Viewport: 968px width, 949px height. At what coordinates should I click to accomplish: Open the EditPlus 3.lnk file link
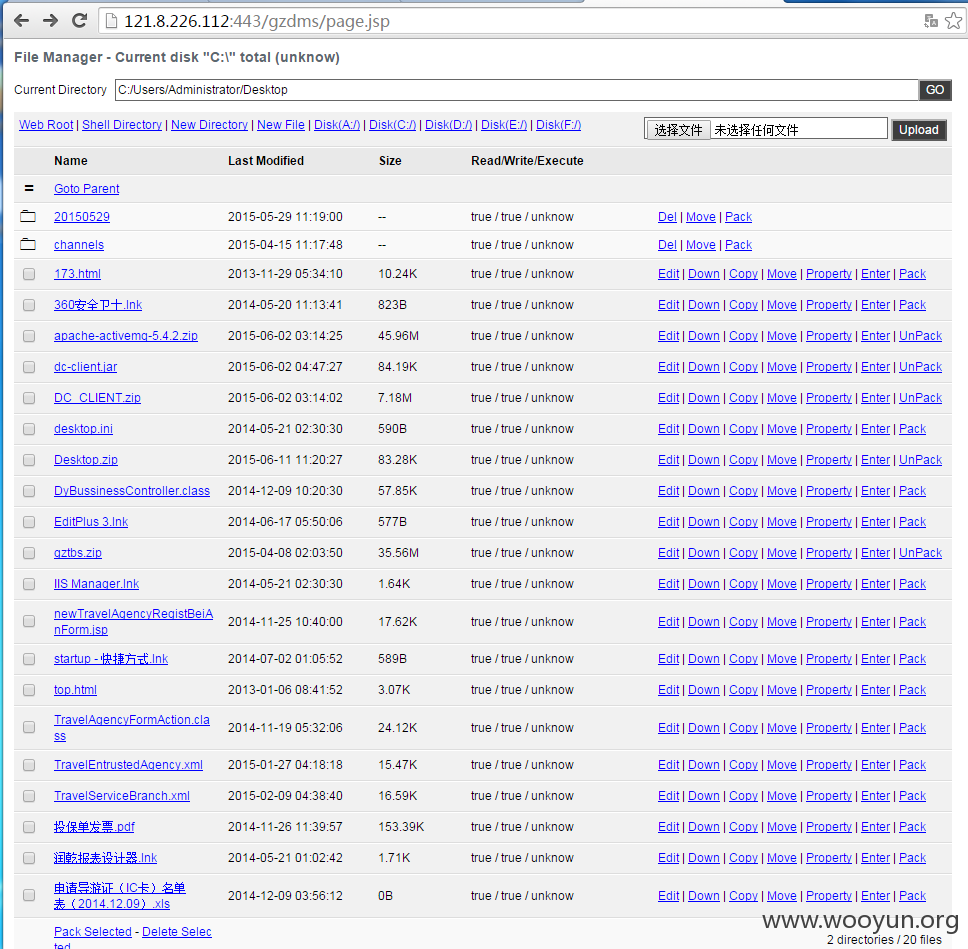91,522
